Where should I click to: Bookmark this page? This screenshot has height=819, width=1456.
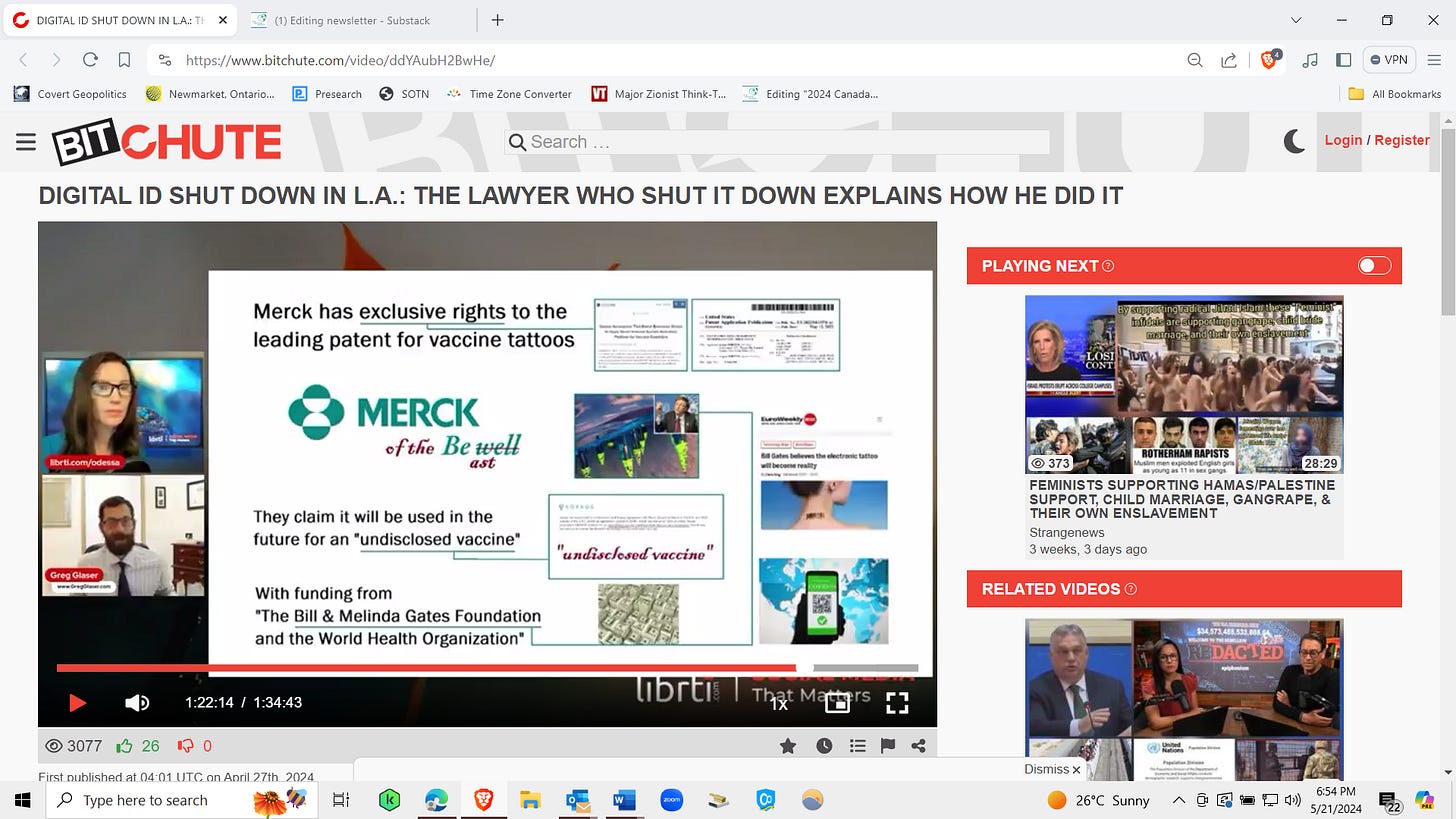point(124,60)
